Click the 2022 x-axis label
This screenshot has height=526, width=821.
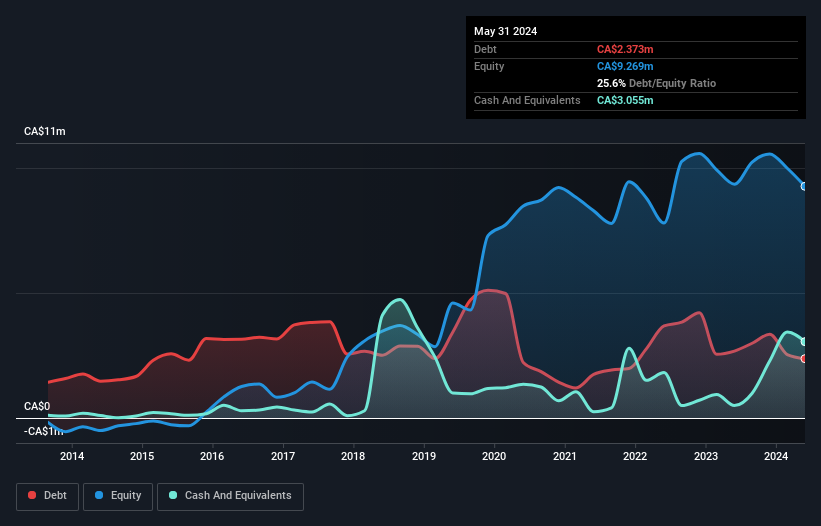(635, 456)
